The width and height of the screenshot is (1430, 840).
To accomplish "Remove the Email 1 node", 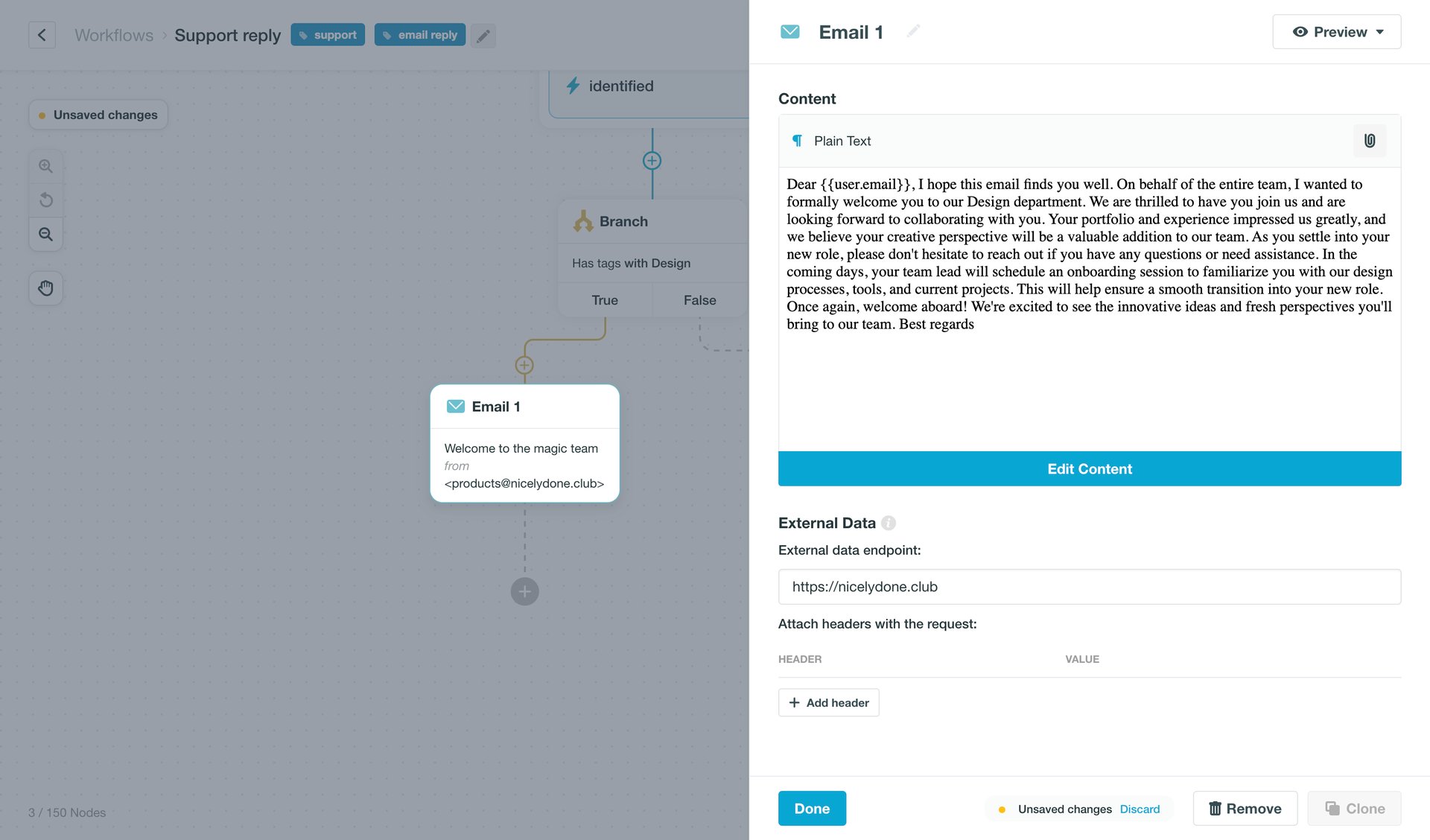I will click(x=1245, y=808).
